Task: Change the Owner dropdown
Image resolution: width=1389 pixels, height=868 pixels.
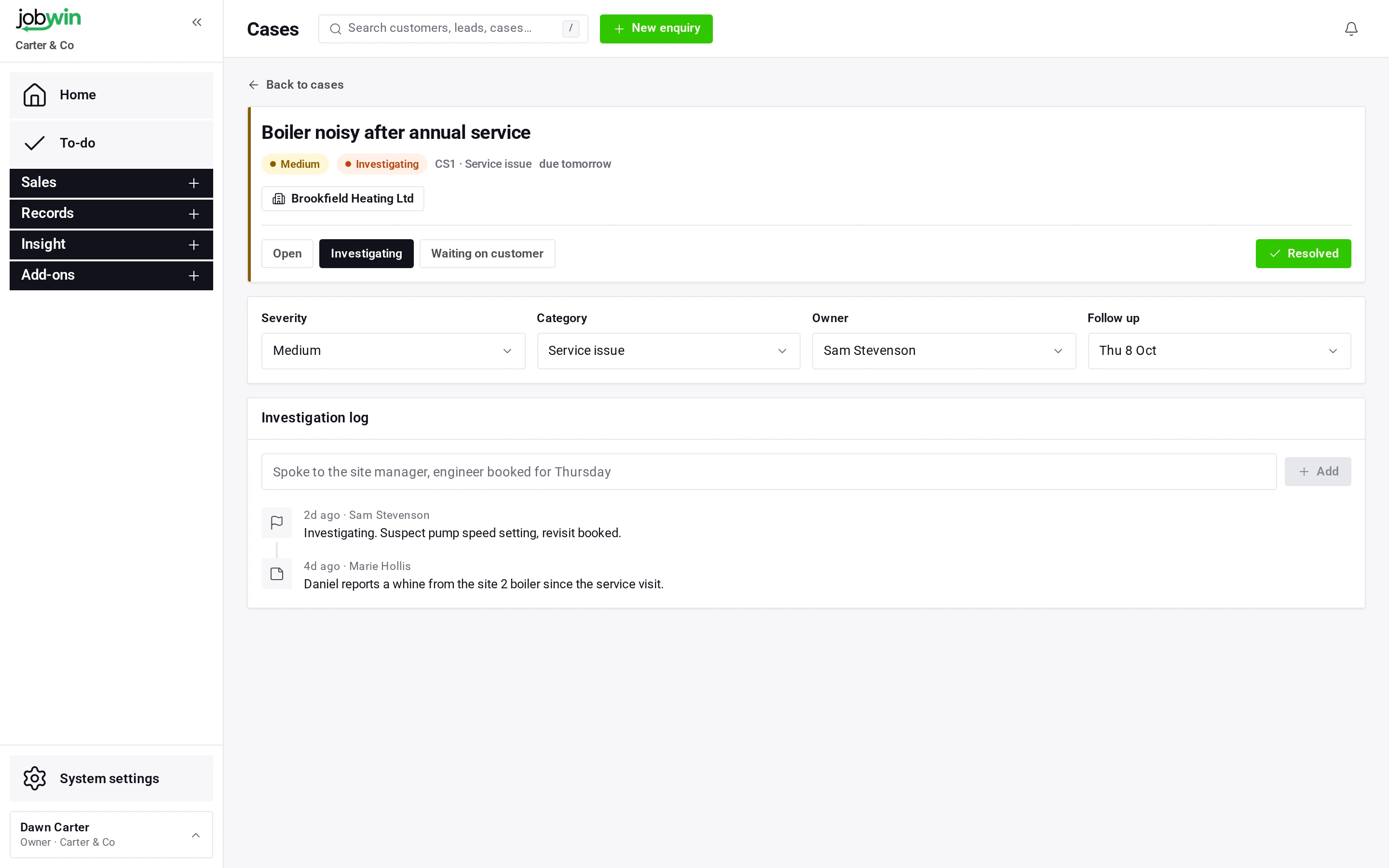Action: click(x=943, y=351)
